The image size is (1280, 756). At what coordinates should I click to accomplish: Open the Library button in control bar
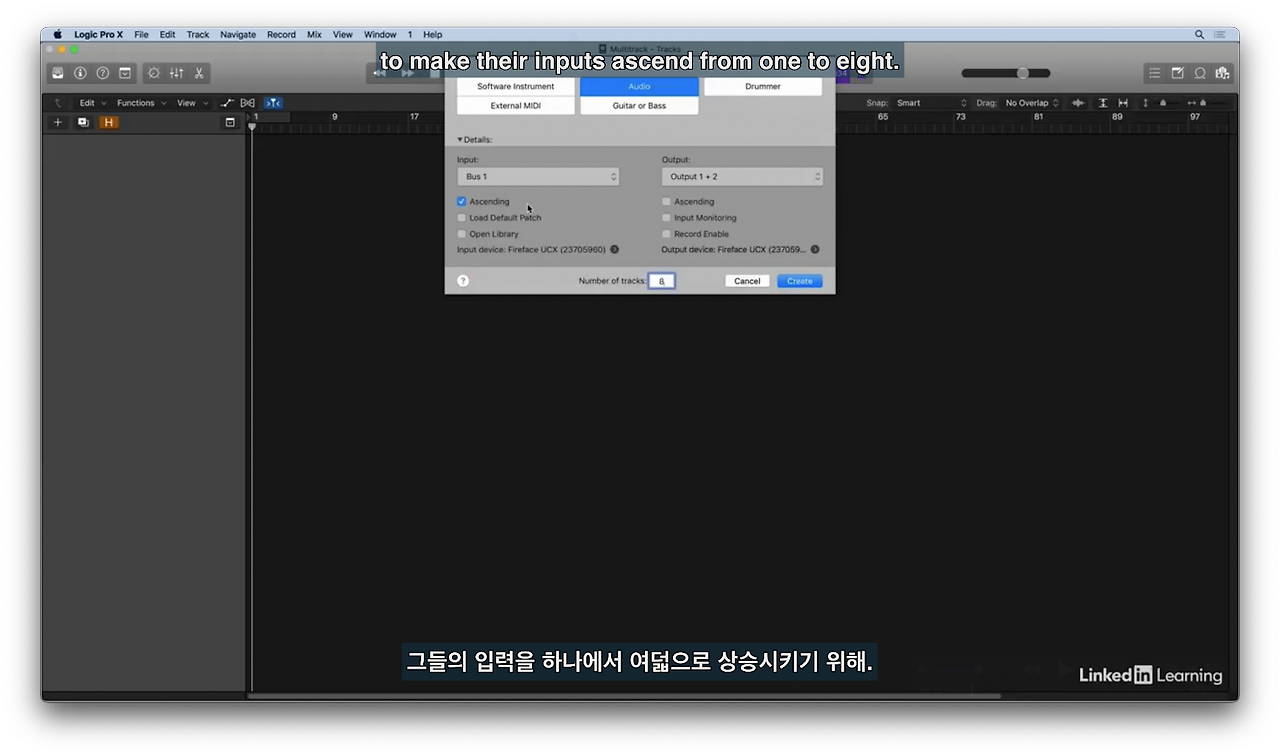point(58,73)
